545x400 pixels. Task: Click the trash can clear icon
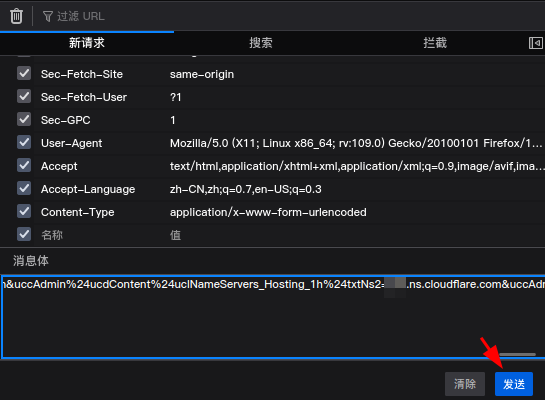coord(16,16)
